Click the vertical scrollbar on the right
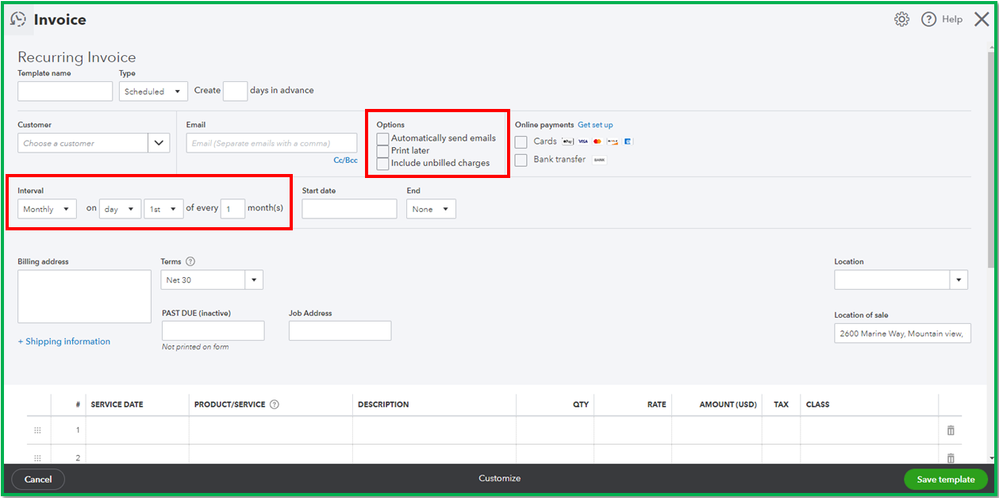Screen dimensions: 999x498 tap(991, 159)
